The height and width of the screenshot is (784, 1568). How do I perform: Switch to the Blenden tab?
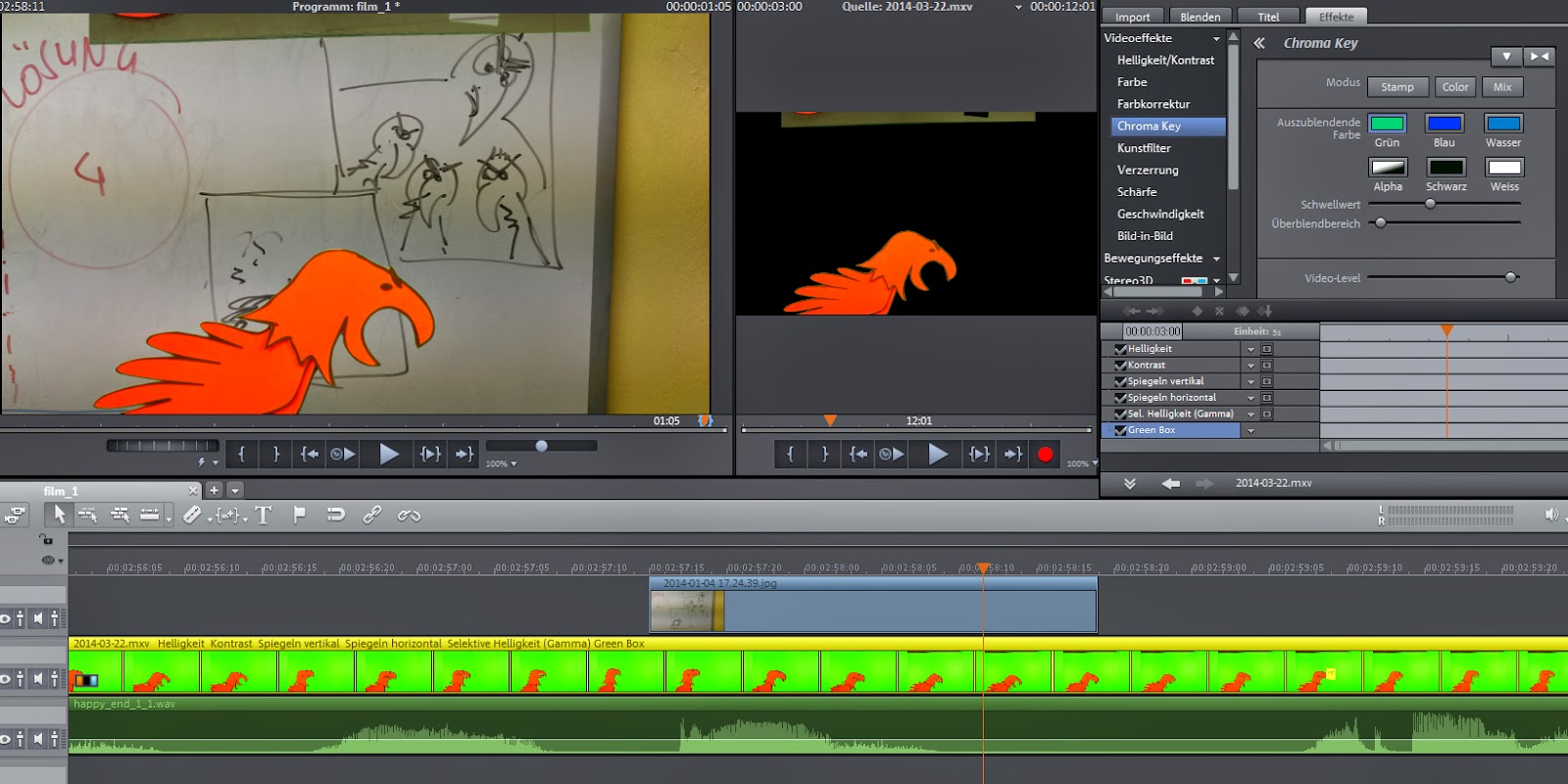[1200, 17]
